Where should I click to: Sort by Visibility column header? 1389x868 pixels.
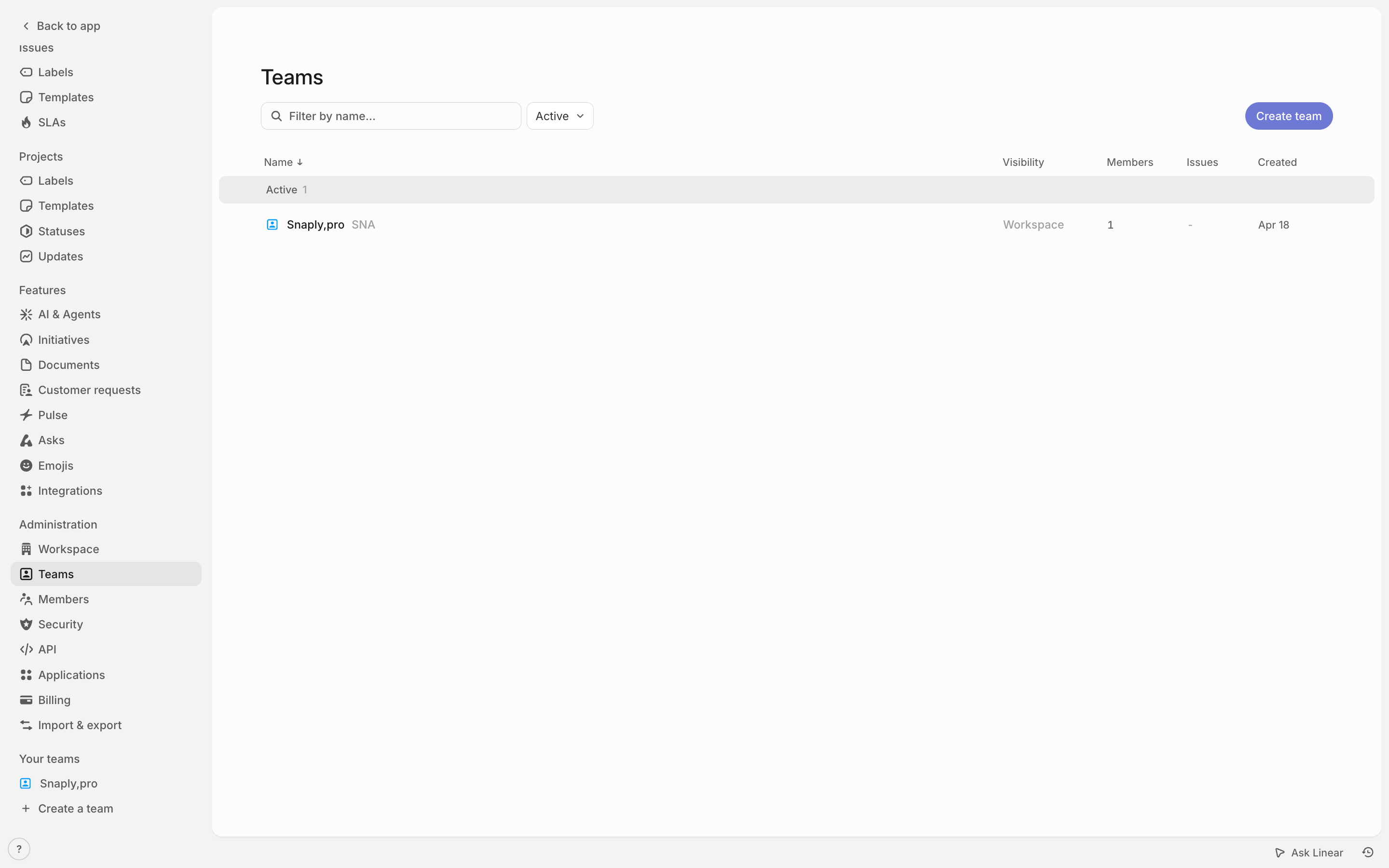1023,163
